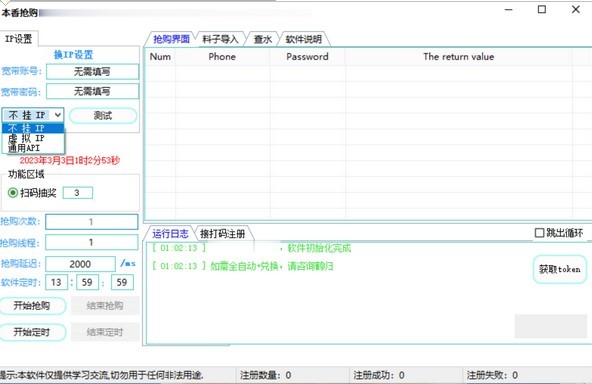Toggle the 扫码抽奖 radio button
This screenshot has height=384, width=592.
click(x=13, y=193)
